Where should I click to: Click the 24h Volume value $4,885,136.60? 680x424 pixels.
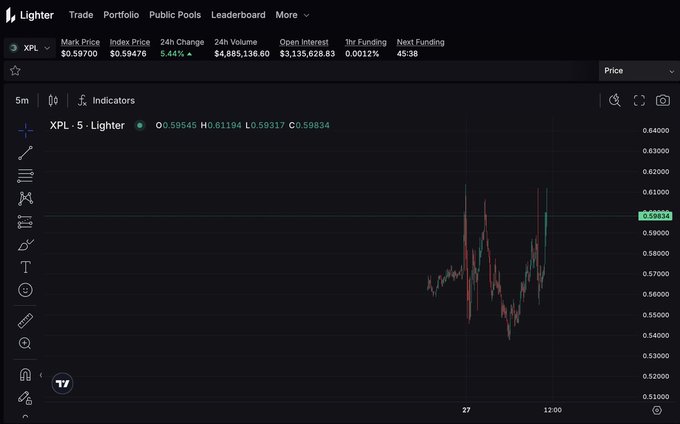click(x=242, y=54)
